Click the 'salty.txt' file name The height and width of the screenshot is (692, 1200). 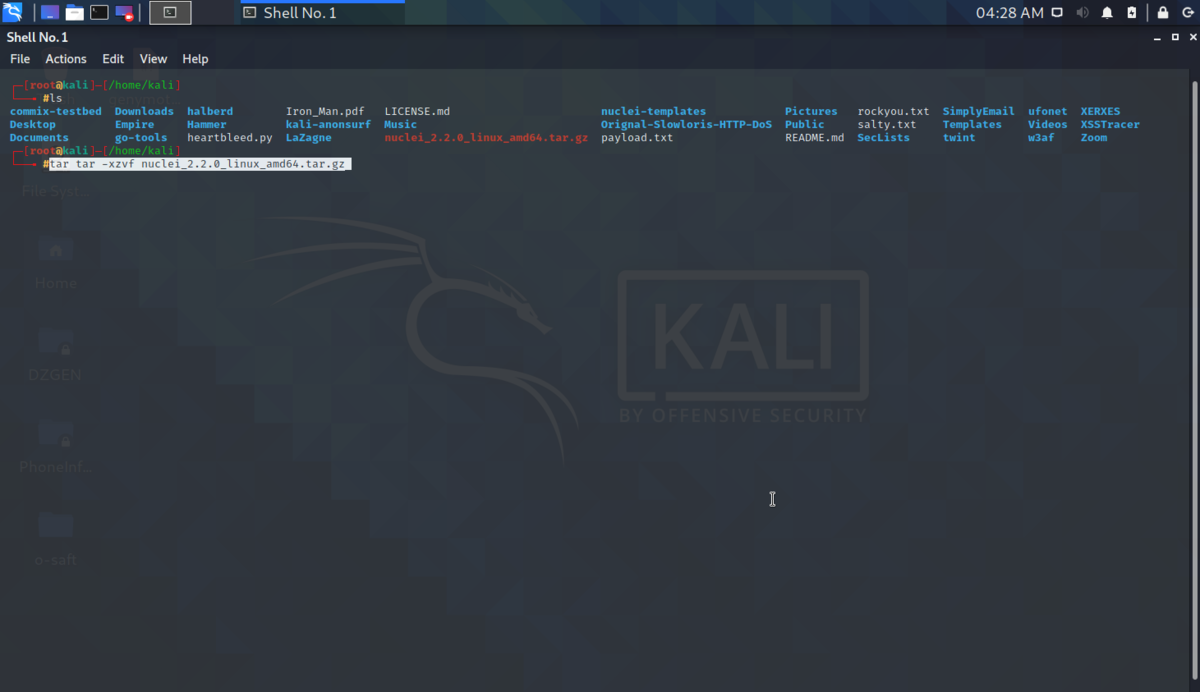click(x=887, y=124)
